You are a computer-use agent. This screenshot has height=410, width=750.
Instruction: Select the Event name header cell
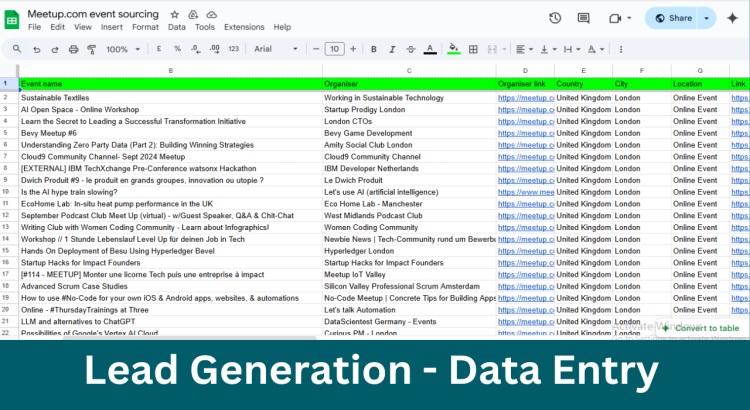(170, 84)
